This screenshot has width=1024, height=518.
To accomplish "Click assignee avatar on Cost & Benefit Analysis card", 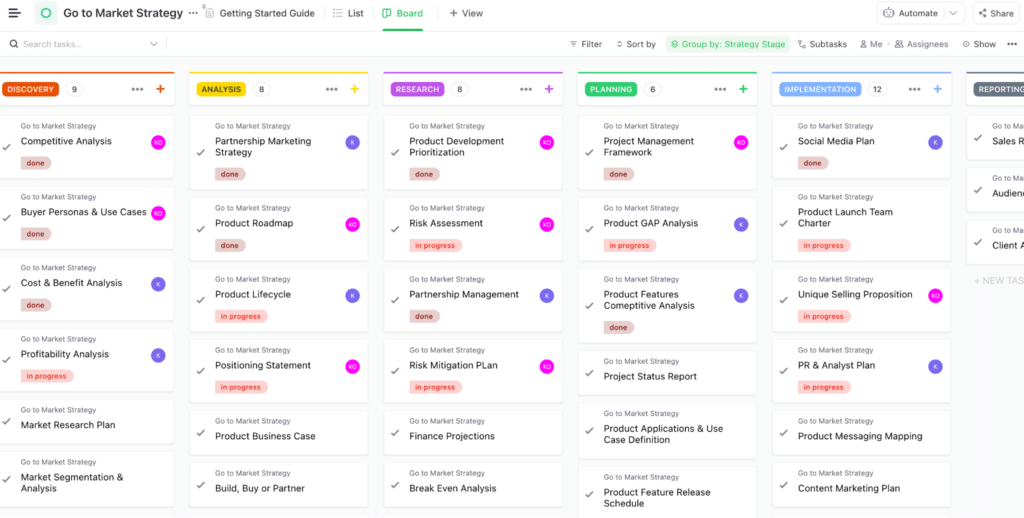I will pos(158,284).
